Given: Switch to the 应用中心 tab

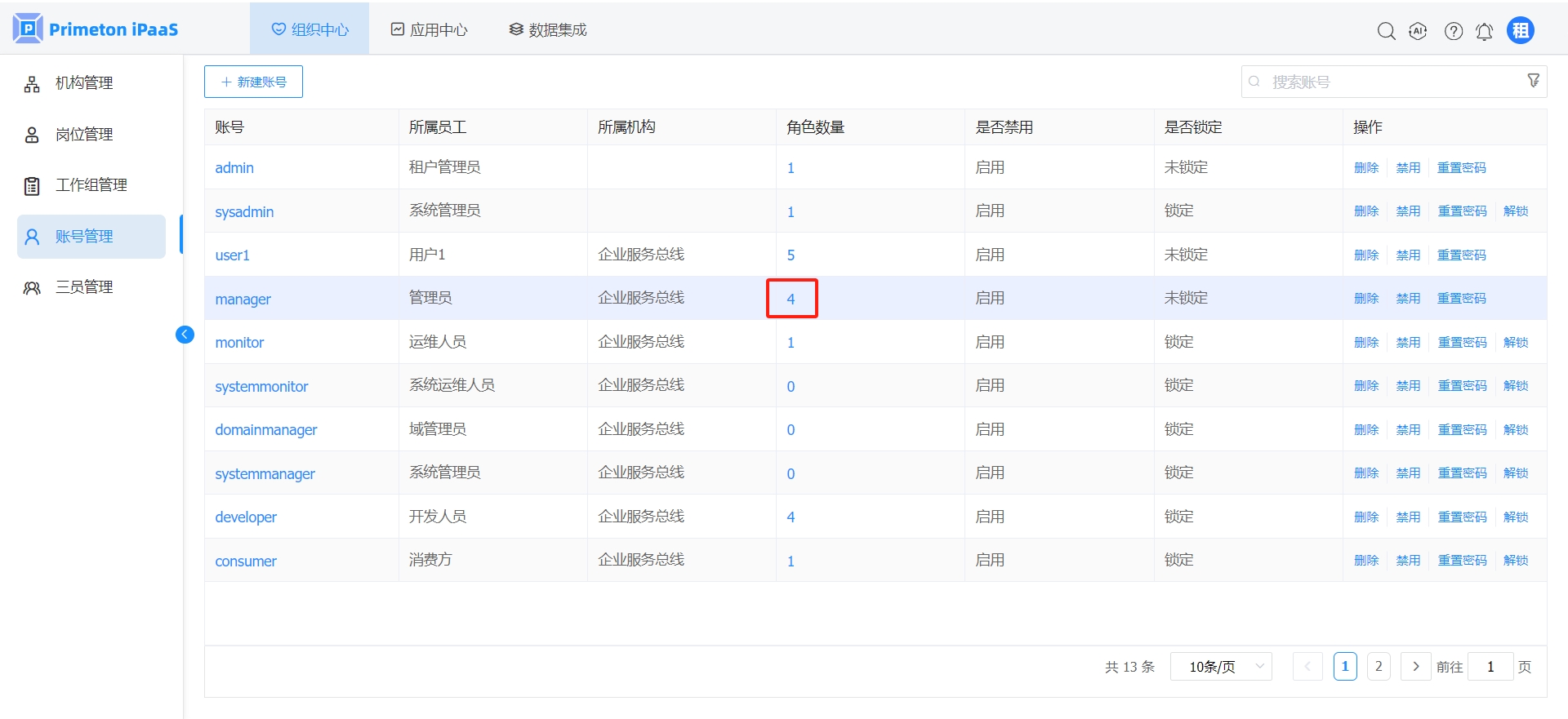Looking at the screenshot, I should click(429, 30).
